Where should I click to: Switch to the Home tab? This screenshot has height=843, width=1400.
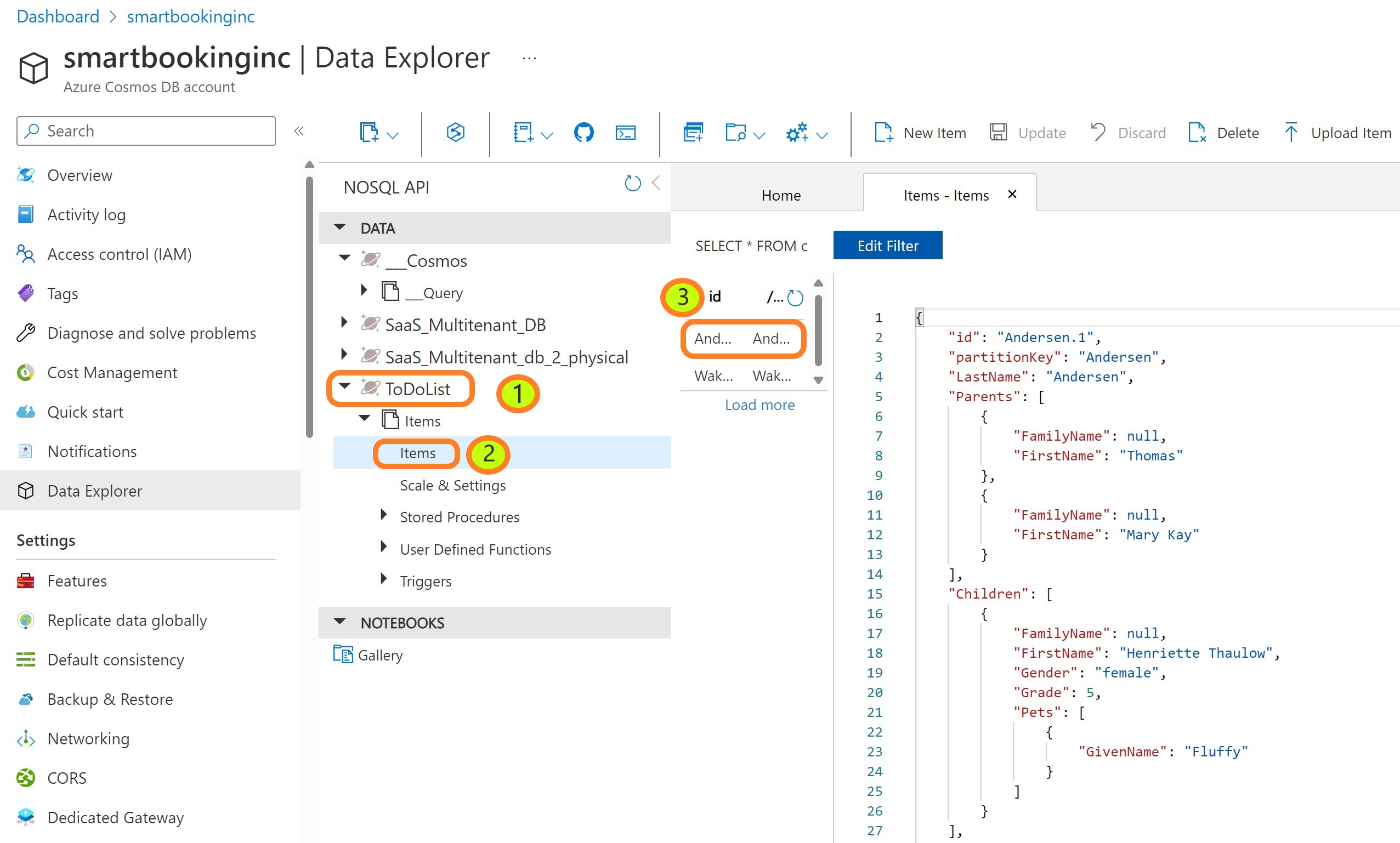tap(780, 196)
